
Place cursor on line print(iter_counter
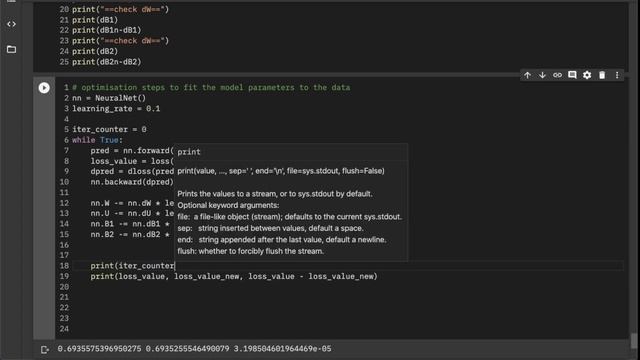[133, 266]
